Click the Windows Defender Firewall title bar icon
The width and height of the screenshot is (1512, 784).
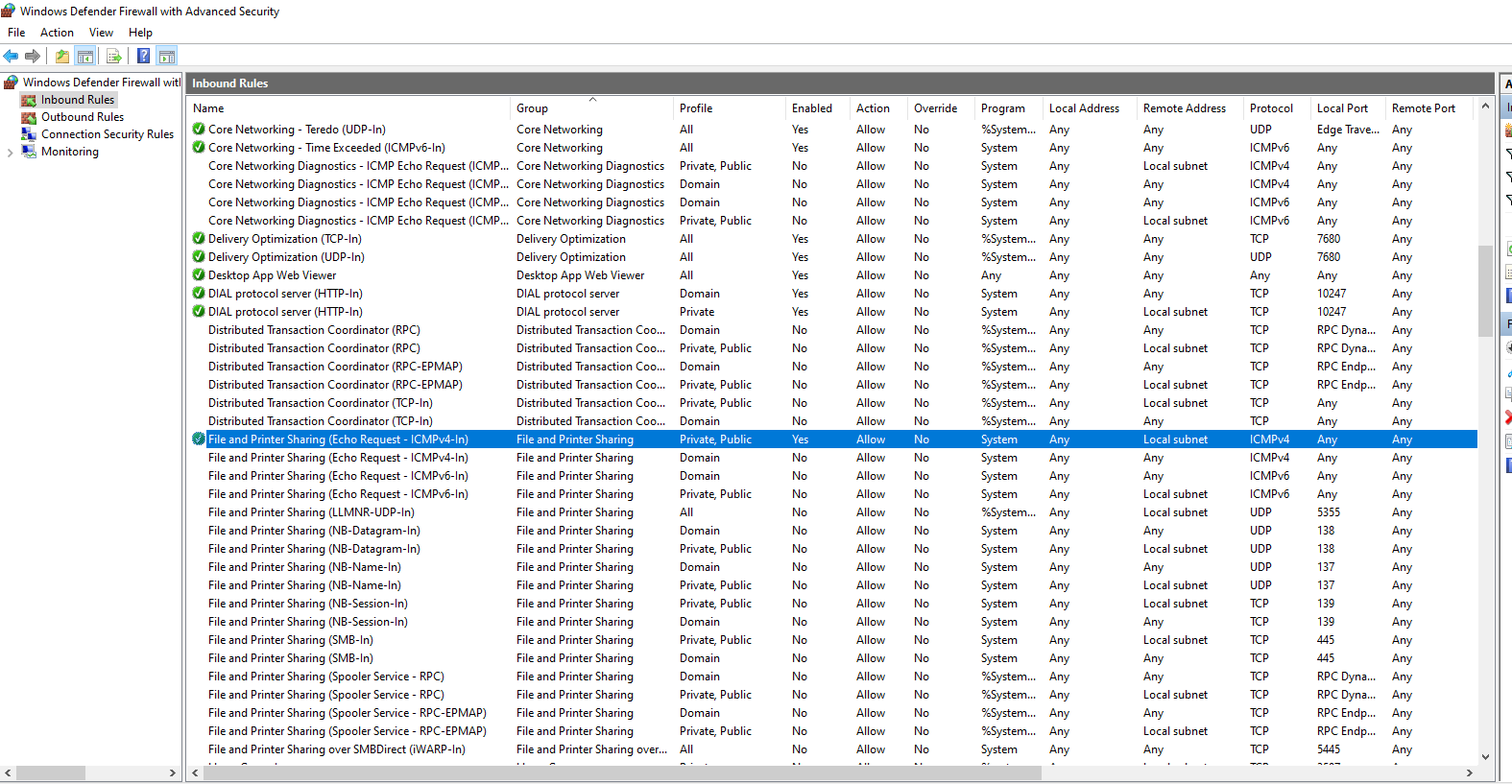9,11
